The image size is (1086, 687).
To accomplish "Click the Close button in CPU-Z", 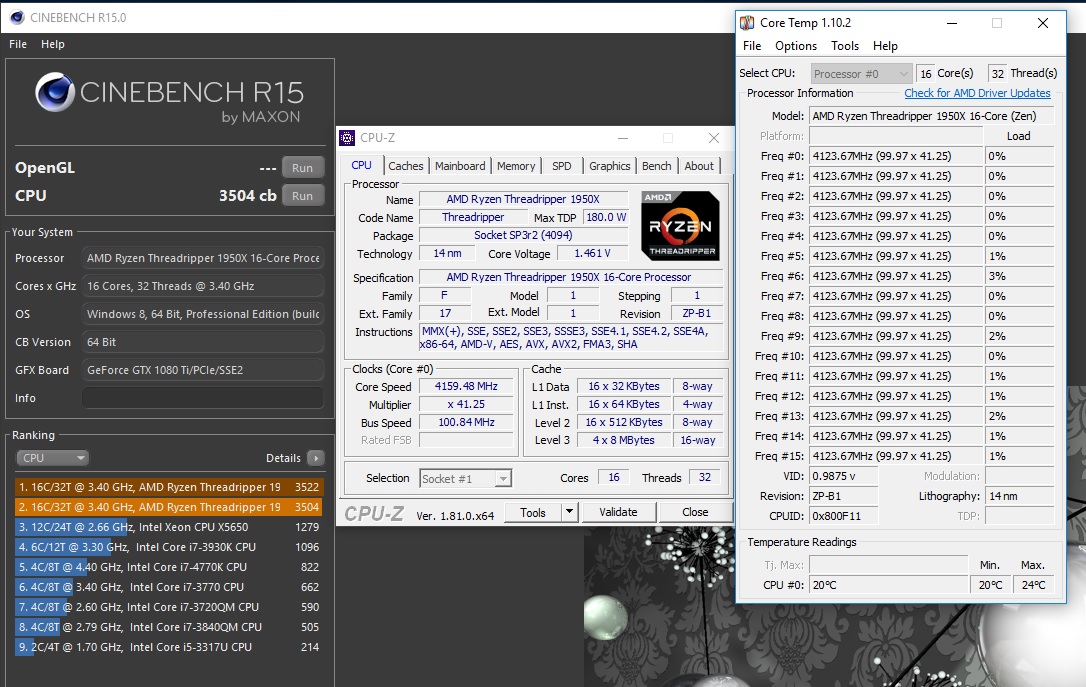I will coord(695,512).
